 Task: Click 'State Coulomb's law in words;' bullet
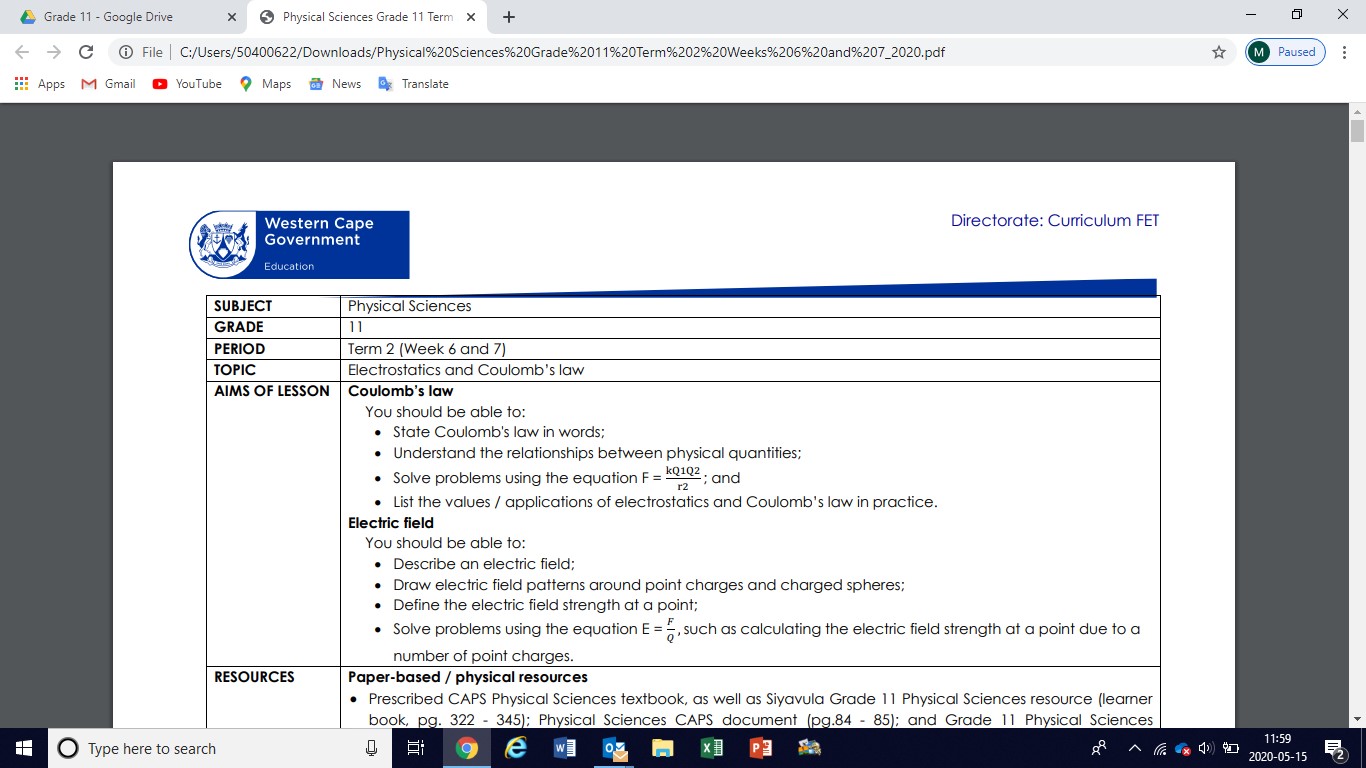click(499, 432)
